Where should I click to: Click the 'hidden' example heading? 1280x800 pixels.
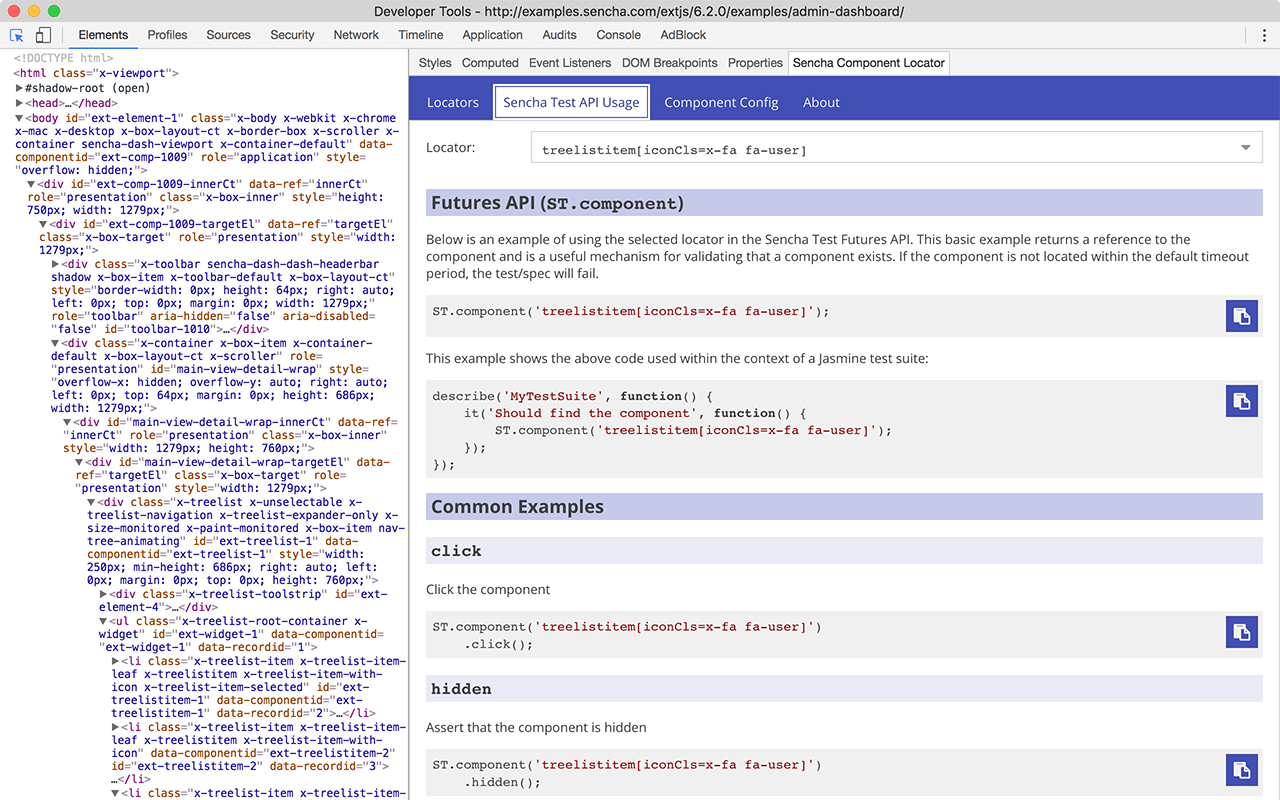coord(844,689)
